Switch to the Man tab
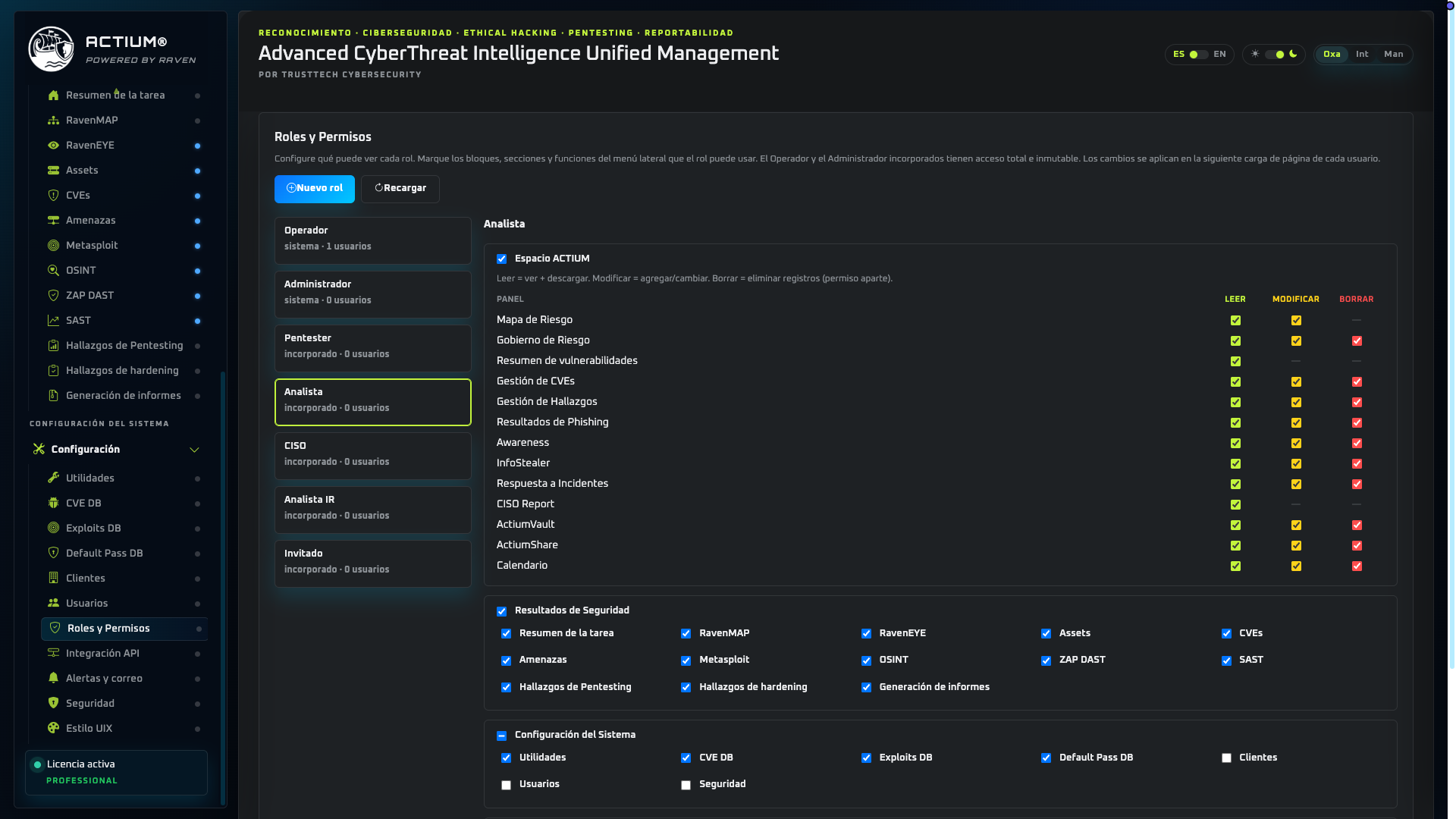This screenshot has height=819, width=1456. [x=1394, y=55]
